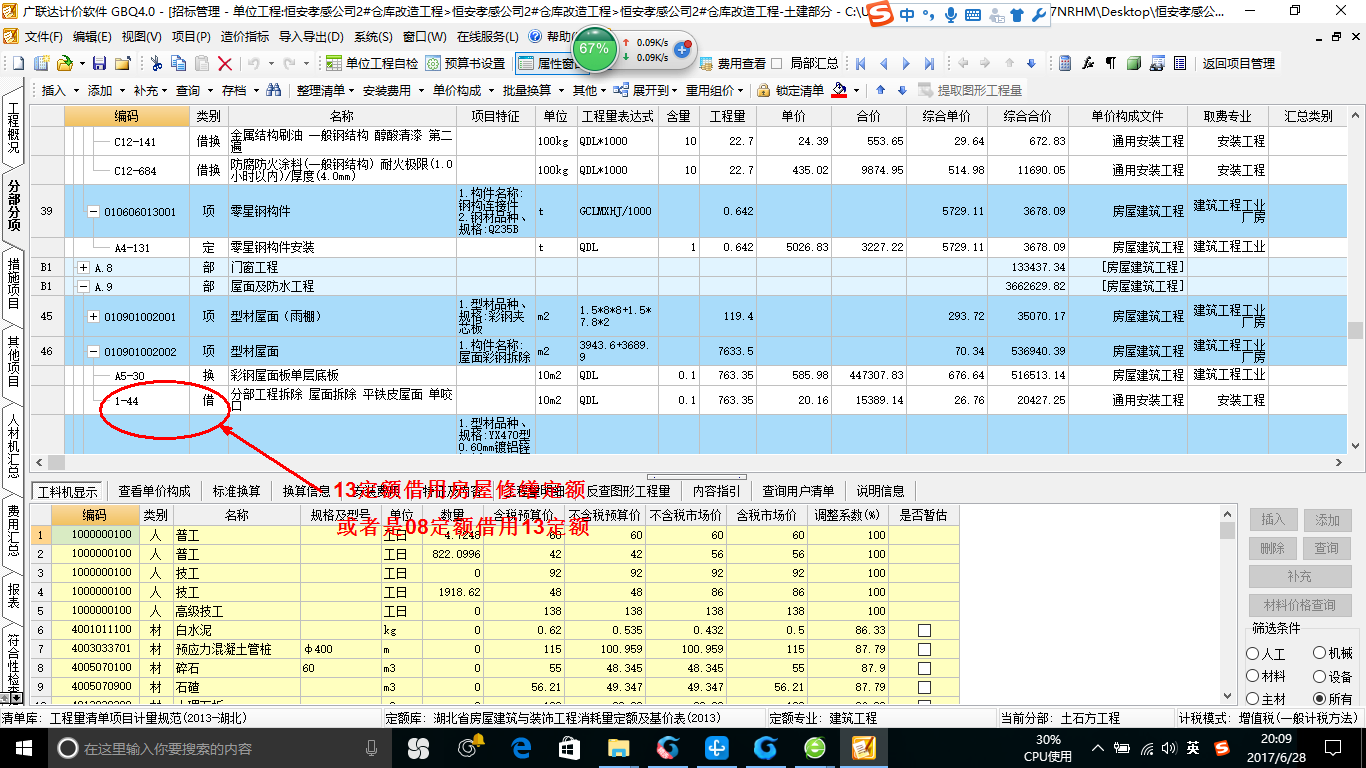The image size is (1366, 768).
Task: Tick 是否暂估 checkbox for 碎石 row
Action: (924, 668)
